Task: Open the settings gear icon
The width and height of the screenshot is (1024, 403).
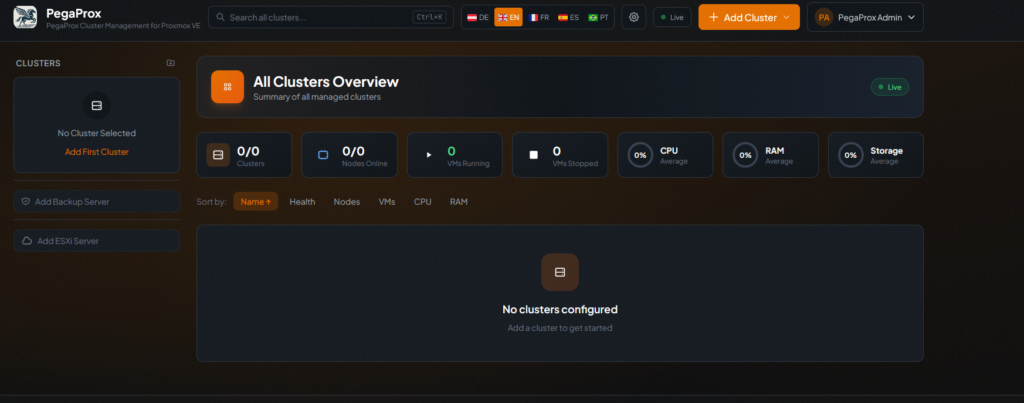Action: [633, 18]
